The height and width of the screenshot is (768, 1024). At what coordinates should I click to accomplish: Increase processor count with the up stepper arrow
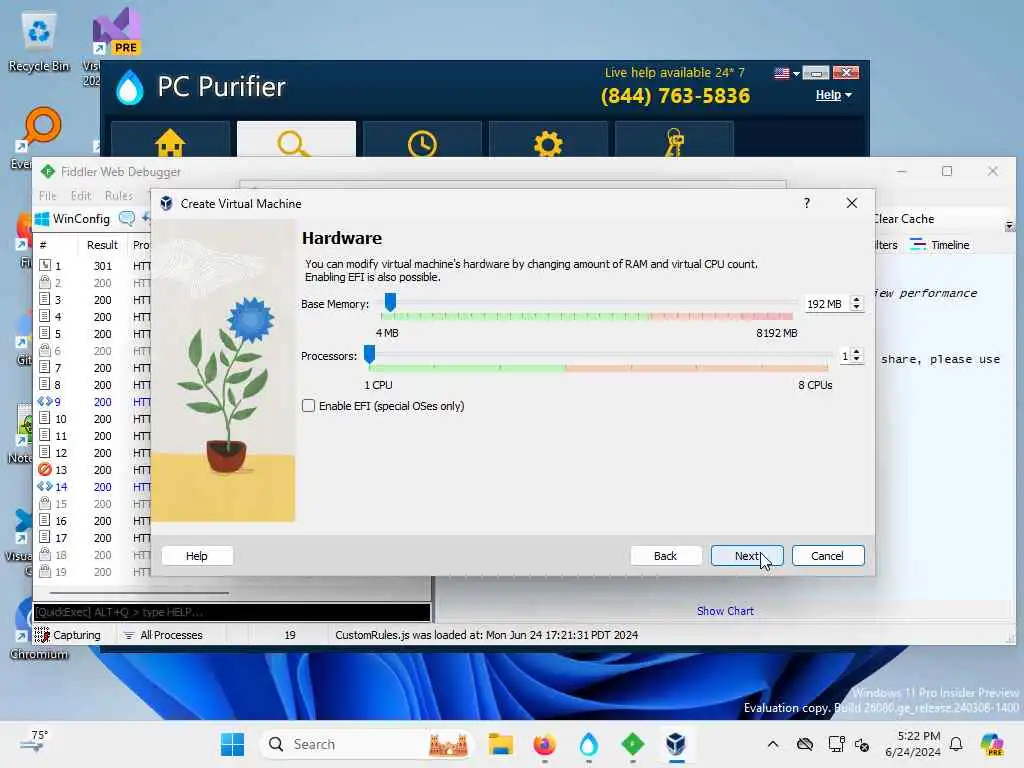click(857, 351)
